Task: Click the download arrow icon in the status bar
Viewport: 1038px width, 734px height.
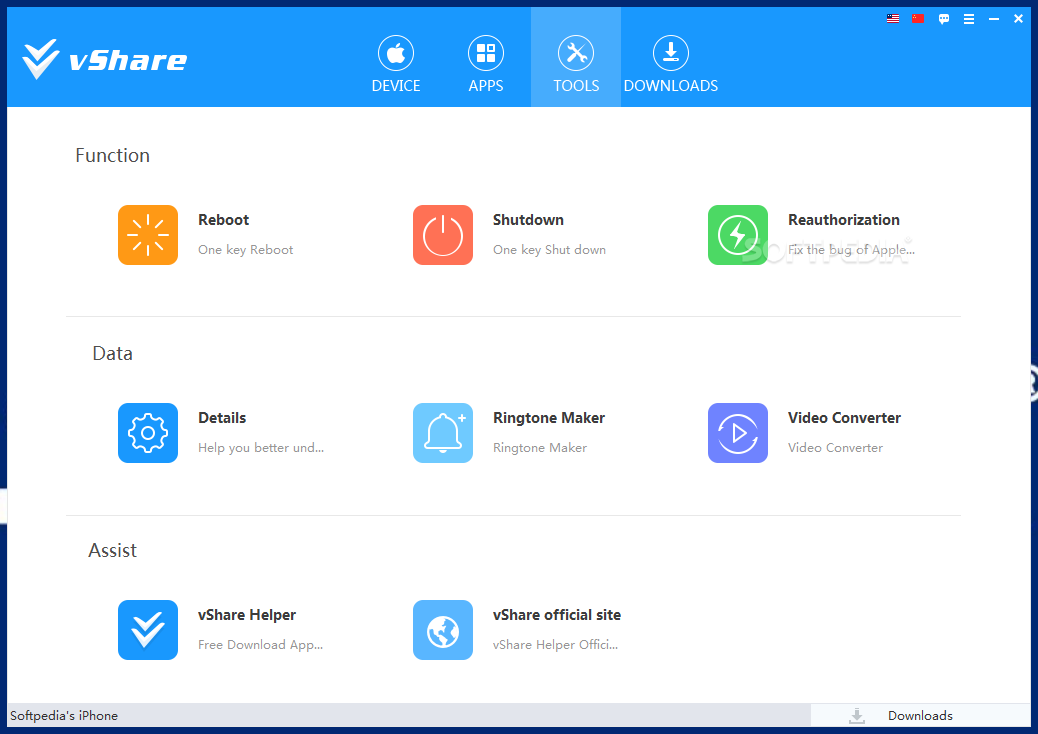Action: click(857, 715)
